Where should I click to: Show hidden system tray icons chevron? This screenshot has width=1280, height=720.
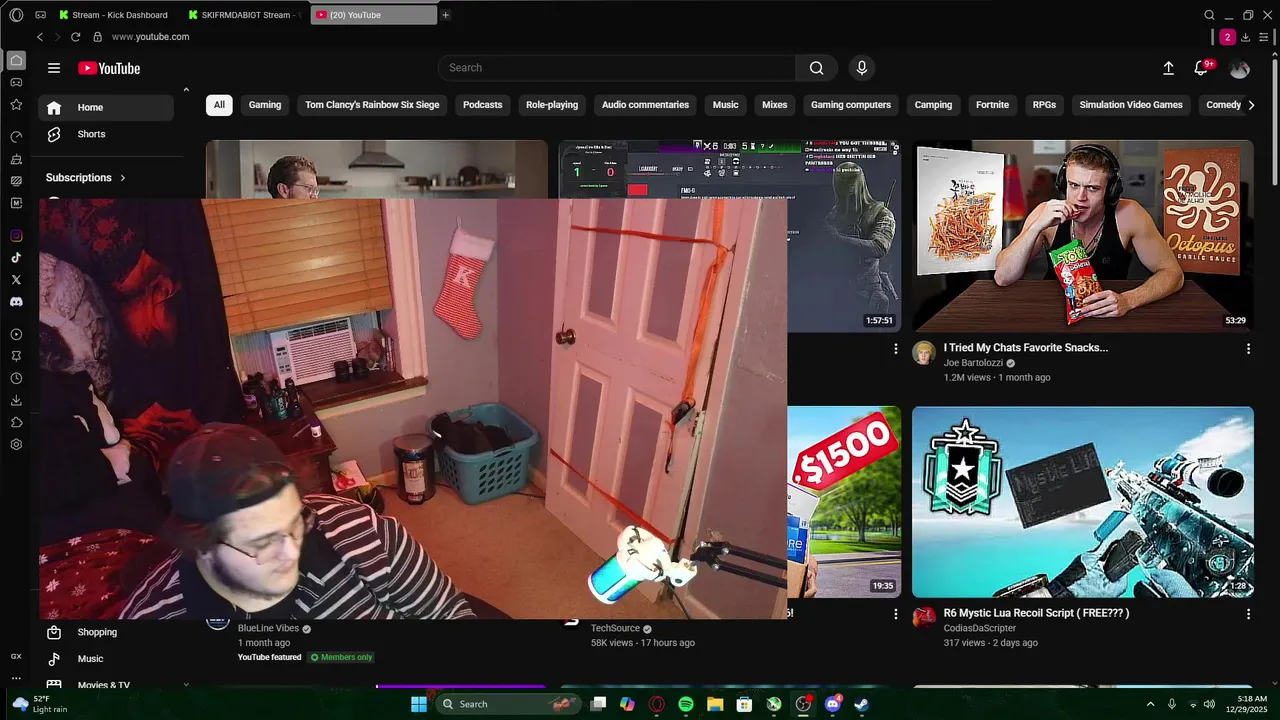pos(1150,704)
